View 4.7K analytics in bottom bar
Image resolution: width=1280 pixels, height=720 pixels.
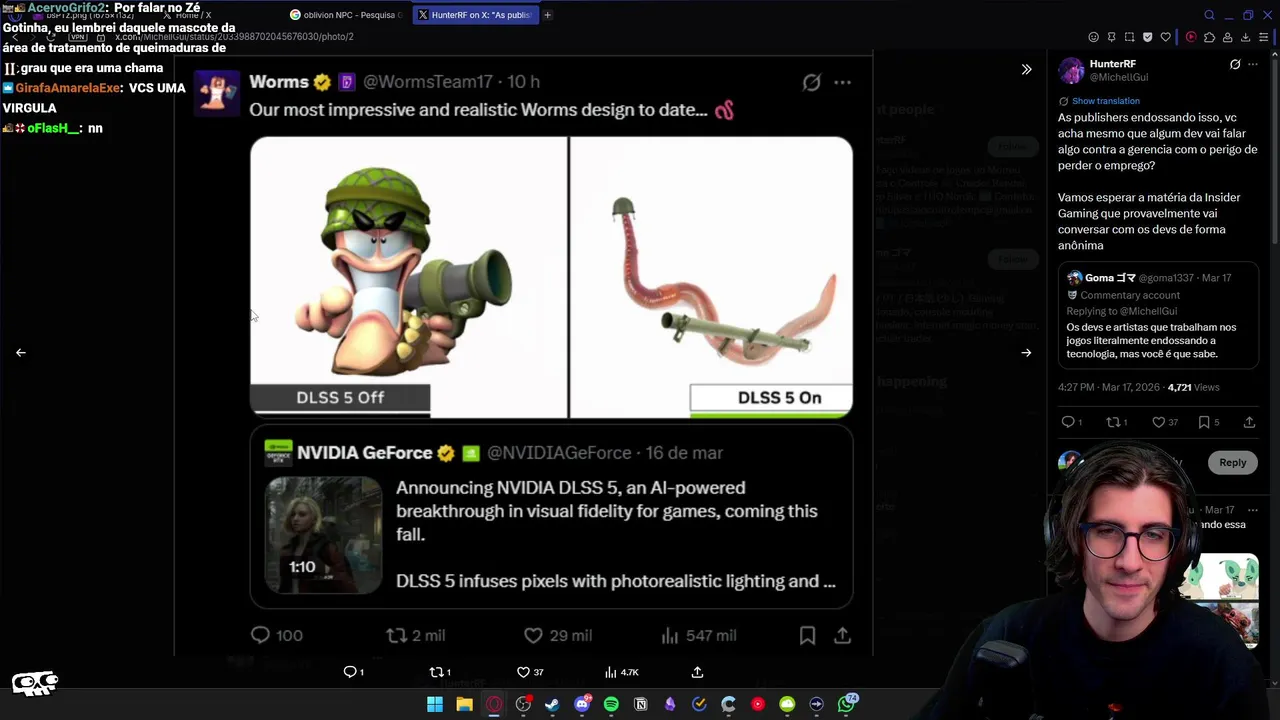[x=621, y=672]
